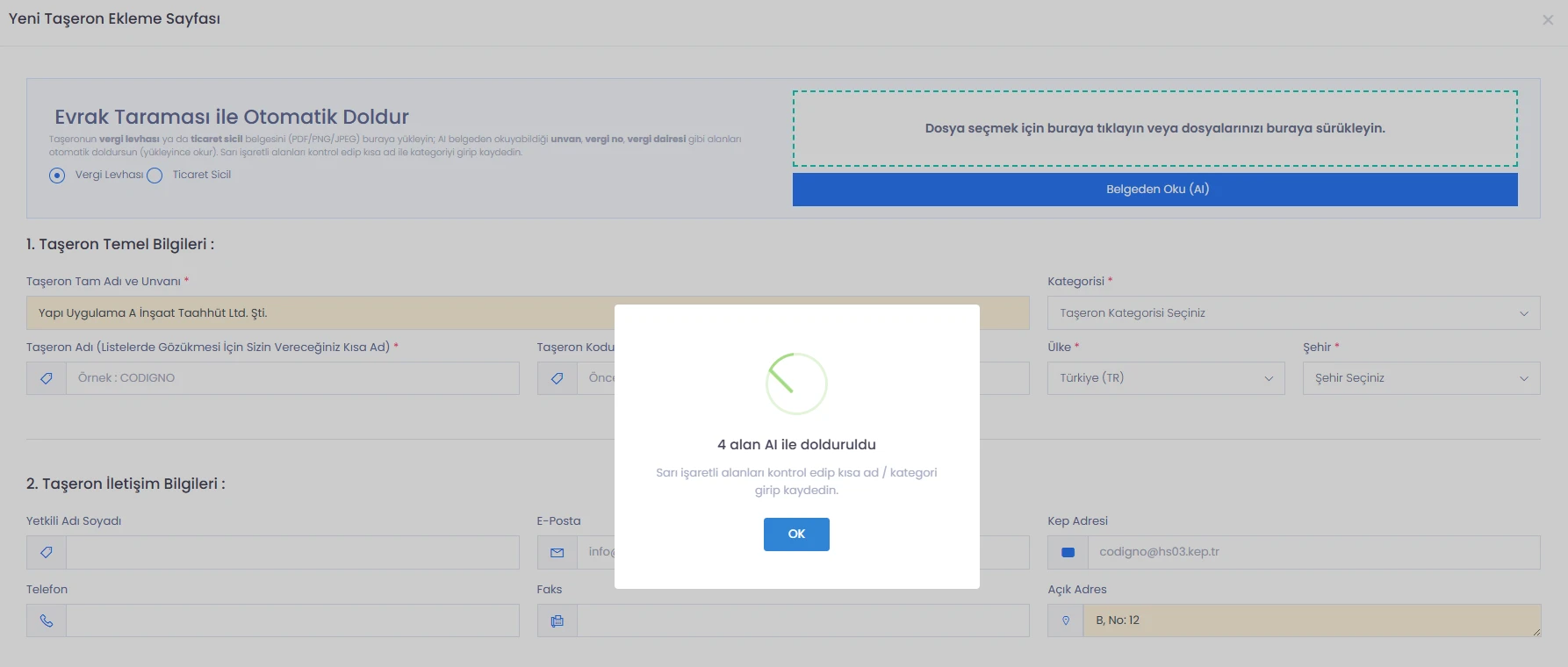Screen dimensions: 1568x667
Task: Click the phone icon beside Telefon
Action: 47,620
